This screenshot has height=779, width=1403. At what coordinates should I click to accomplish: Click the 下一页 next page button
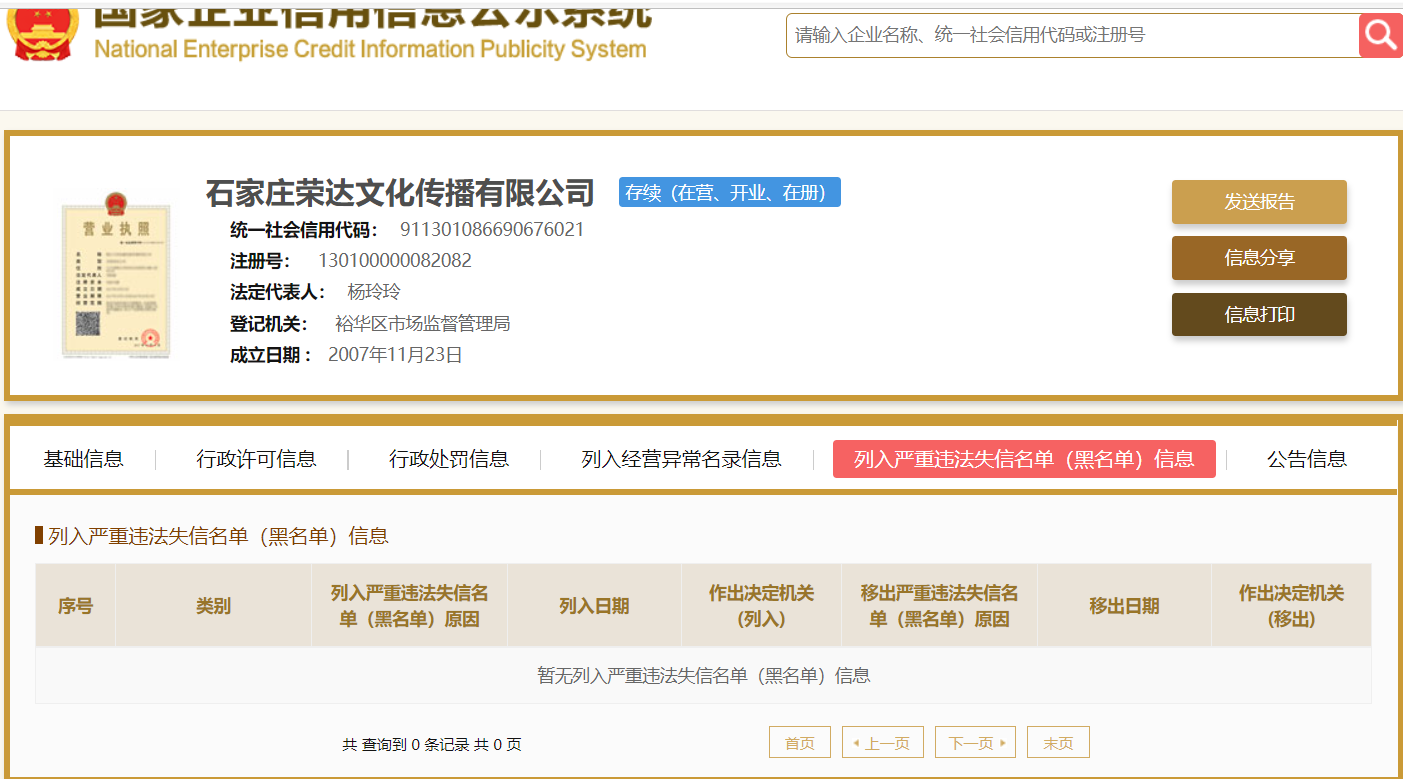coord(975,742)
